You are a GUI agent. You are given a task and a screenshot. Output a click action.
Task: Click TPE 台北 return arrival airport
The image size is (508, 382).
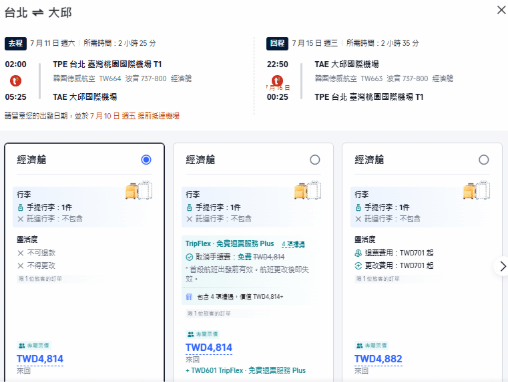click(x=369, y=97)
